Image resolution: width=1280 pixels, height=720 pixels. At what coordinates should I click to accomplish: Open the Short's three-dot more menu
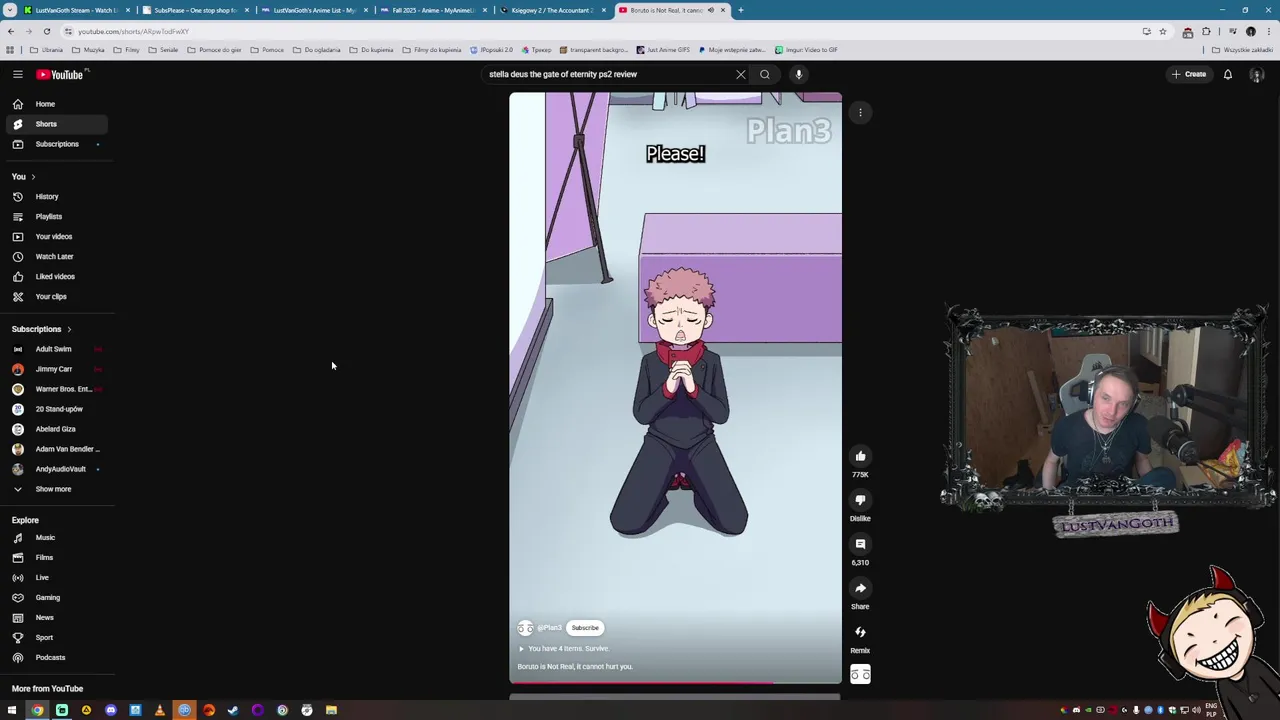(x=860, y=112)
